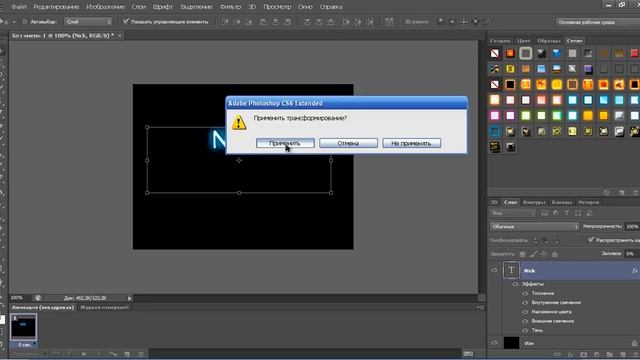Click lock all padlock icon

(x=555, y=254)
